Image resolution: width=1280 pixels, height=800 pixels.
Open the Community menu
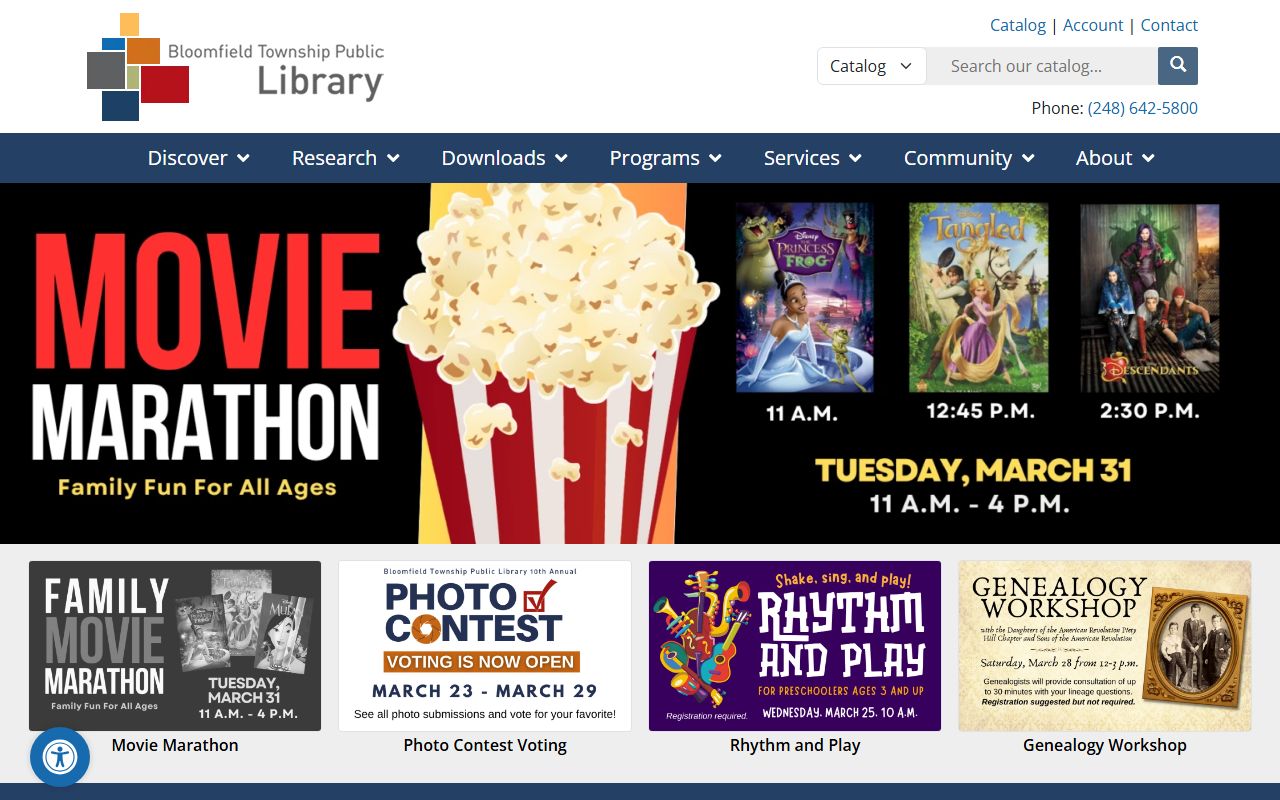pyautogui.click(x=968, y=158)
